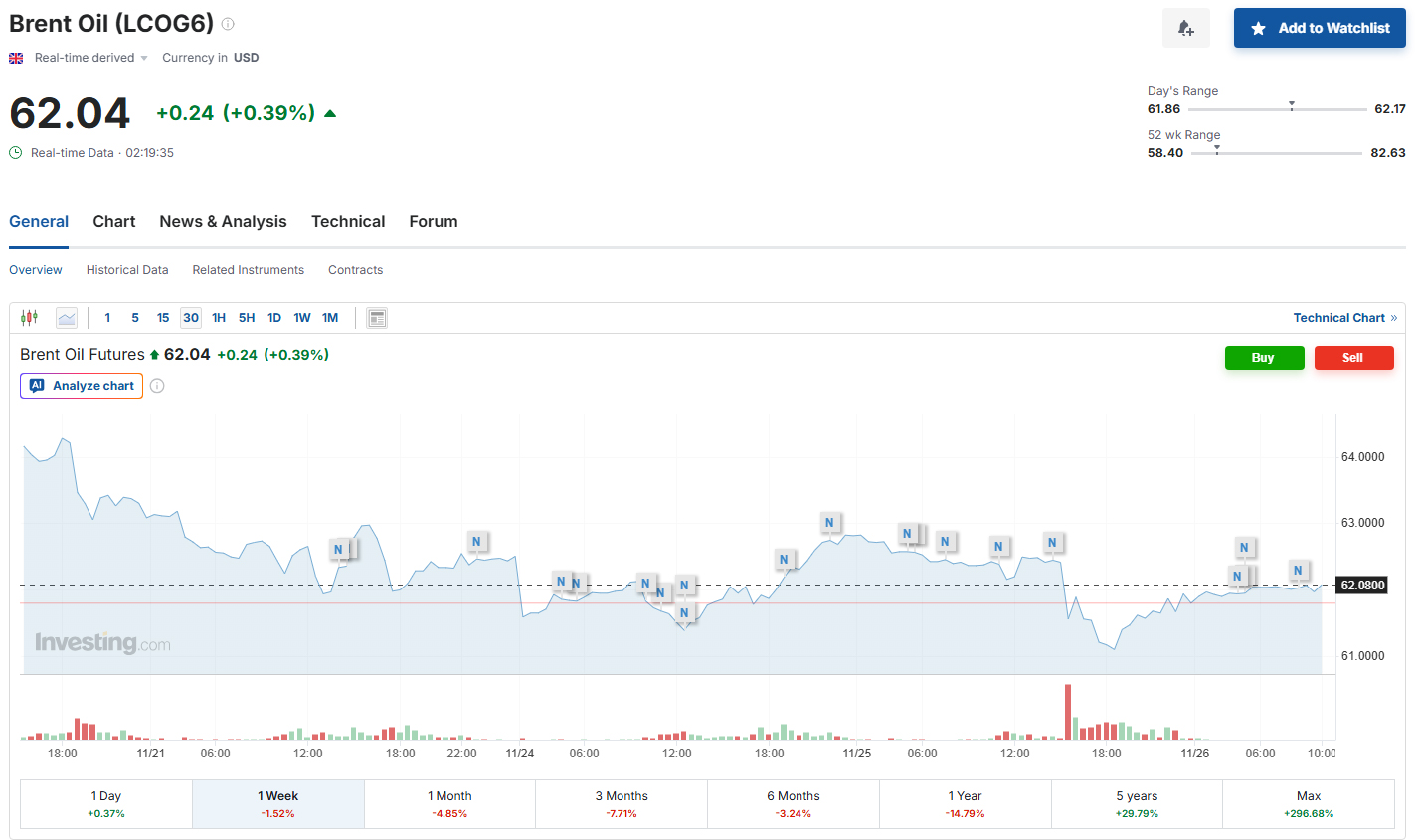Click the Add to Watchlist button
Image resolution: width=1421 pixels, height=840 pixels.
(x=1320, y=28)
